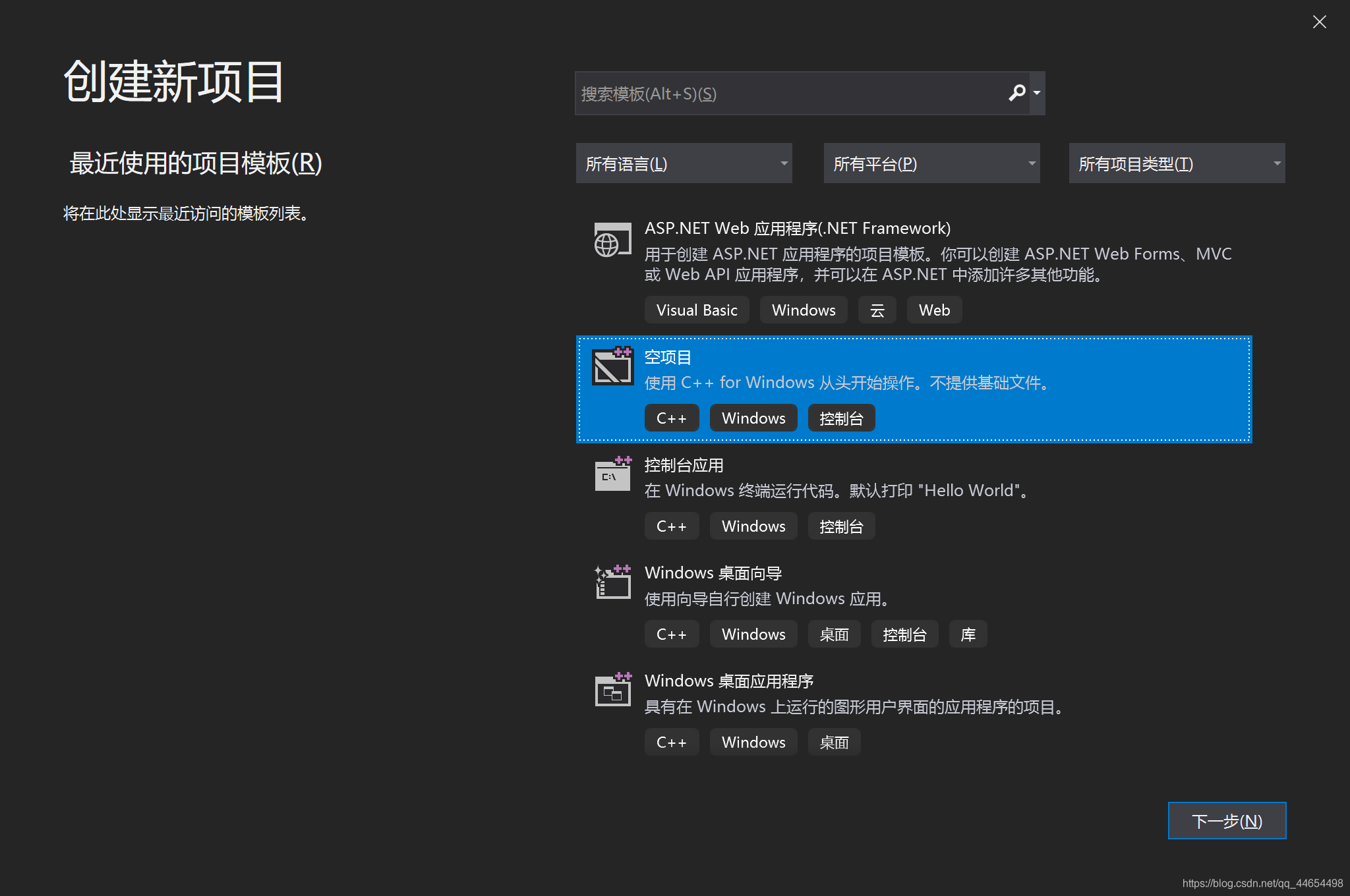Image resolution: width=1350 pixels, height=896 pixels.
Task: Click the Web tag
Action: point(934,310)
